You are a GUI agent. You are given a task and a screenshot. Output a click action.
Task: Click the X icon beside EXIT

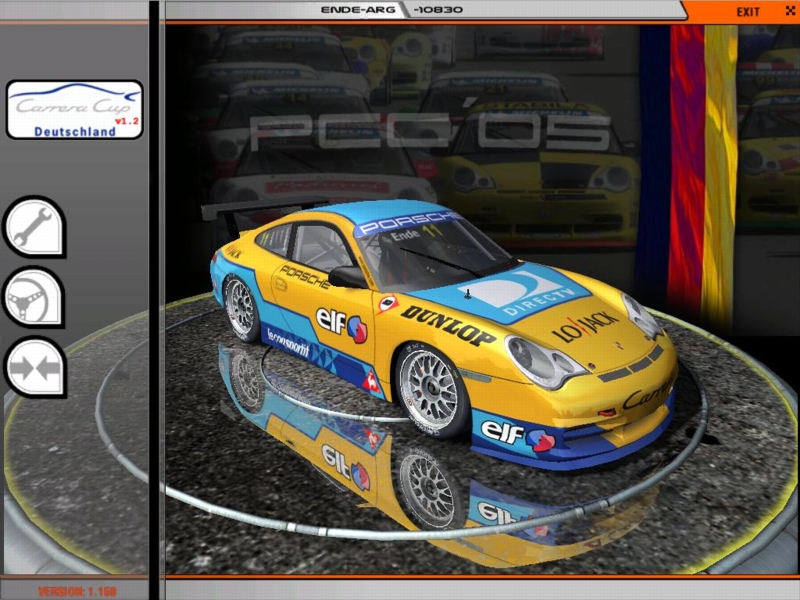click(790, 10)
